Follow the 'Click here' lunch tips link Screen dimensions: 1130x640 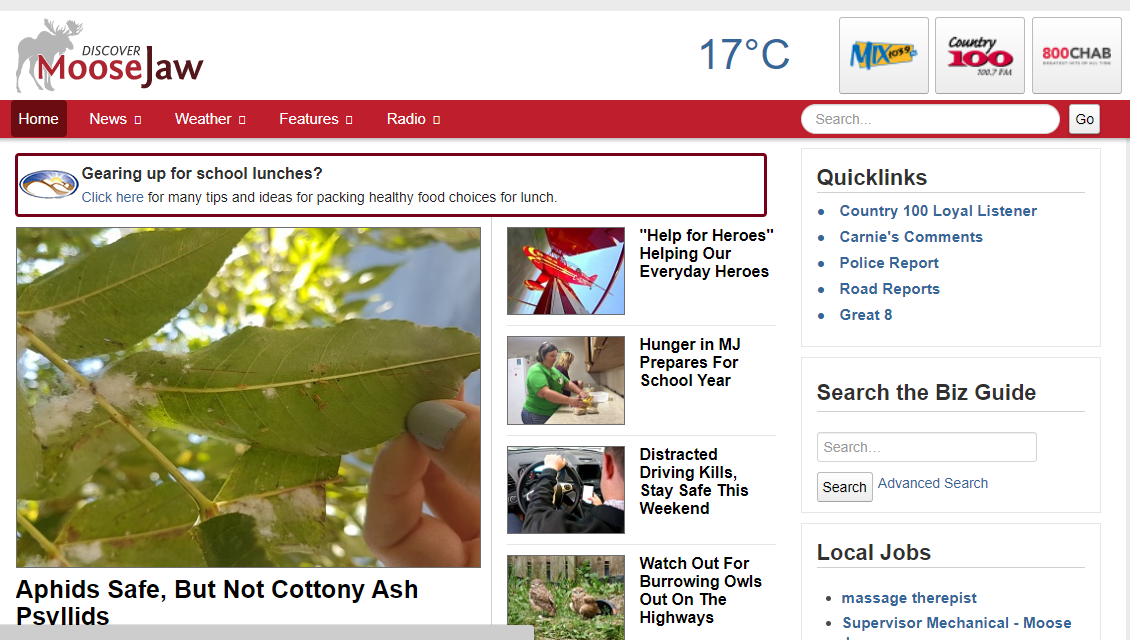click(x=112, y=197)
